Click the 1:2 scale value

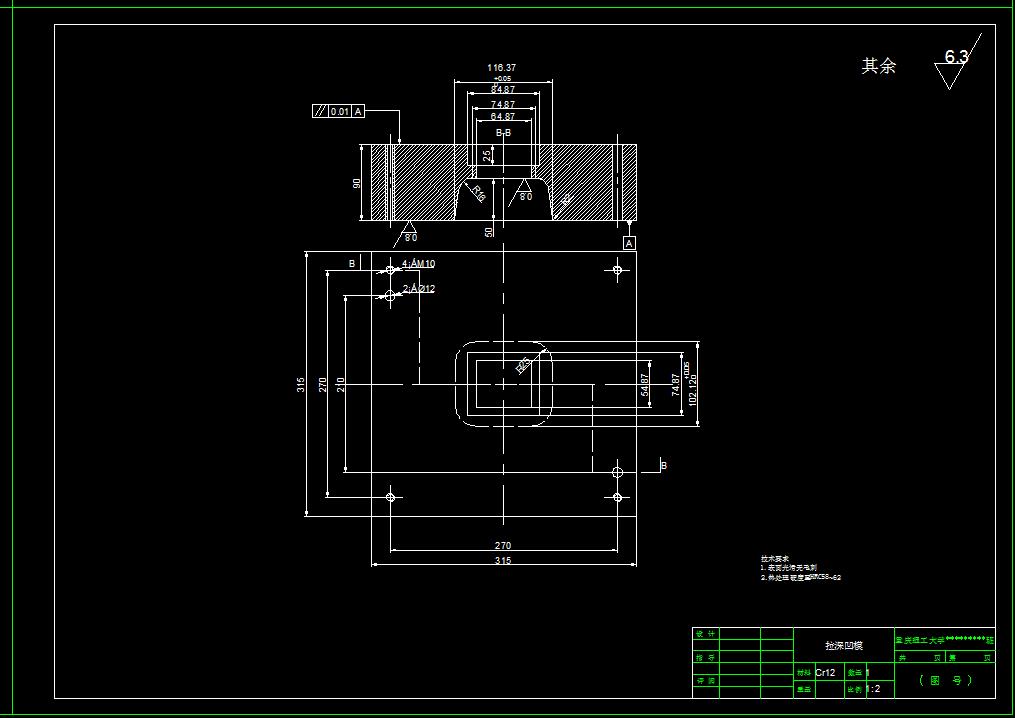(873, 689)
